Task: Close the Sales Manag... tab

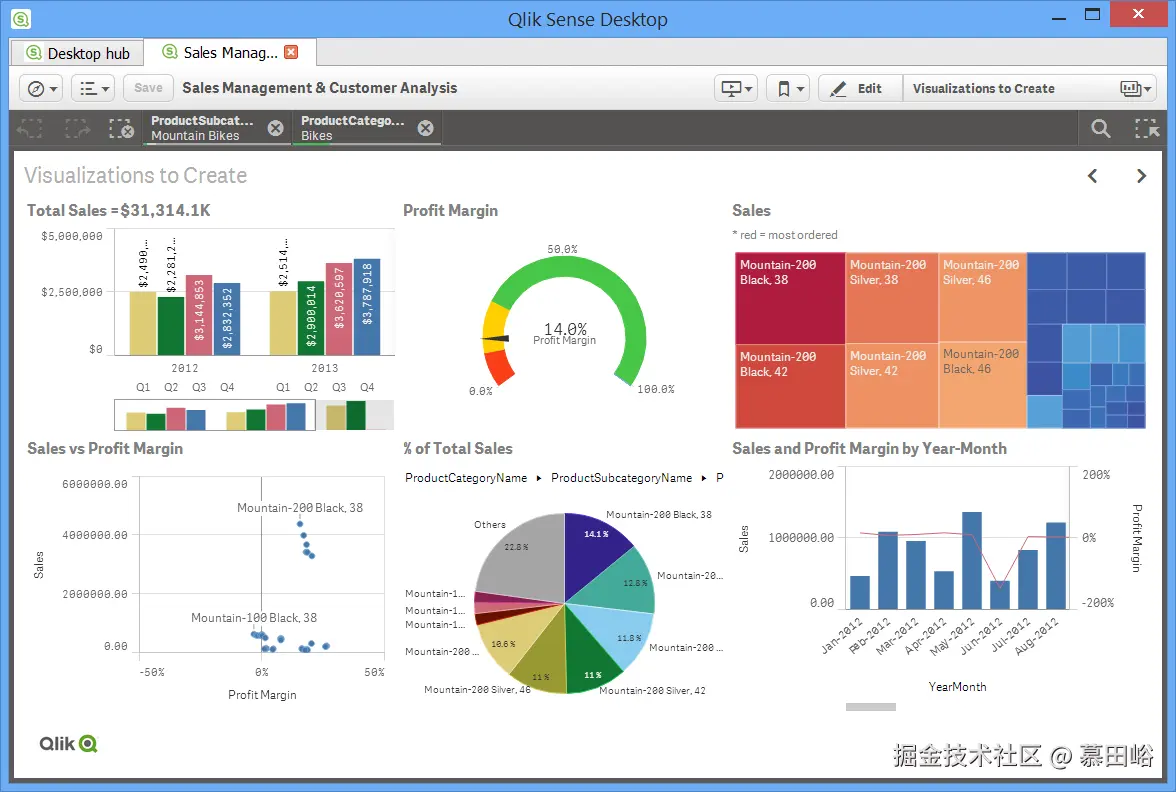Action: coord(292,52)
